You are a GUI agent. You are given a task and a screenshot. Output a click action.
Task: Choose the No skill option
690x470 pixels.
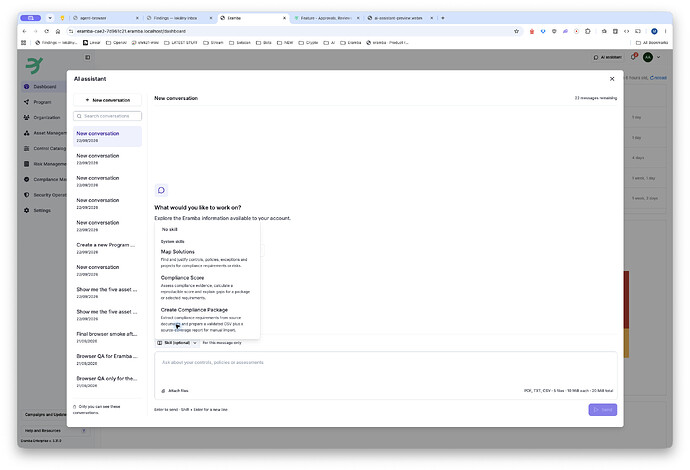pyautogui.click(x=169, y=229)
